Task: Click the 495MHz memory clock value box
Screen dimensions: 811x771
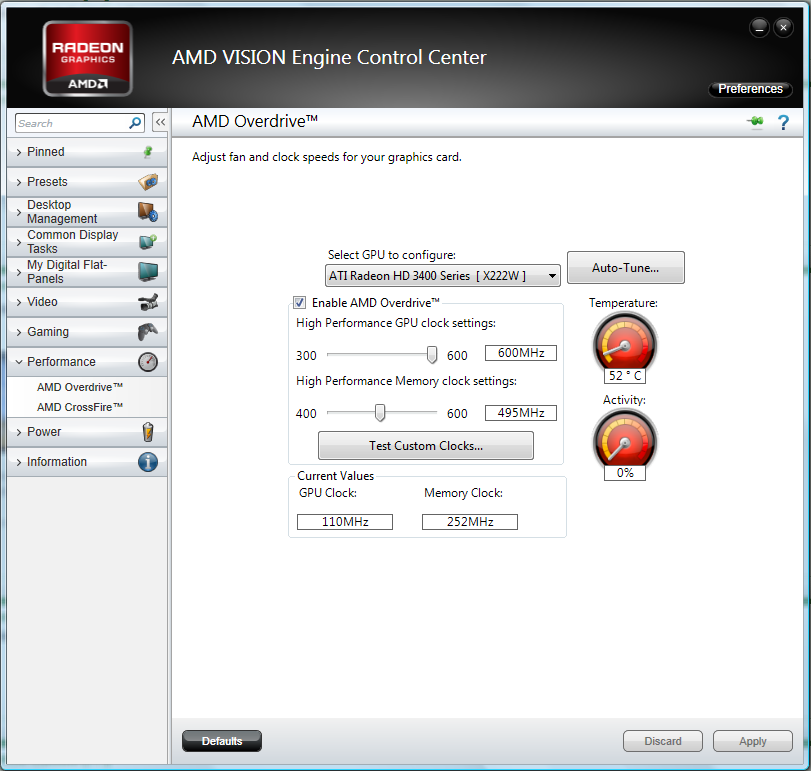Action: point(521,413)
